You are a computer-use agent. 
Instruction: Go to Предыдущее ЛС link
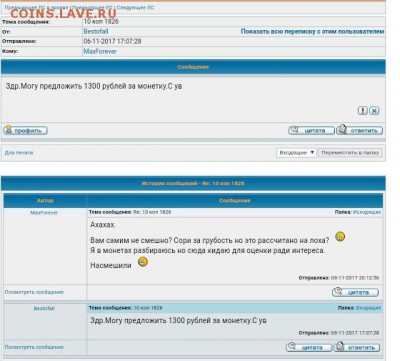(x=93, y=7)
